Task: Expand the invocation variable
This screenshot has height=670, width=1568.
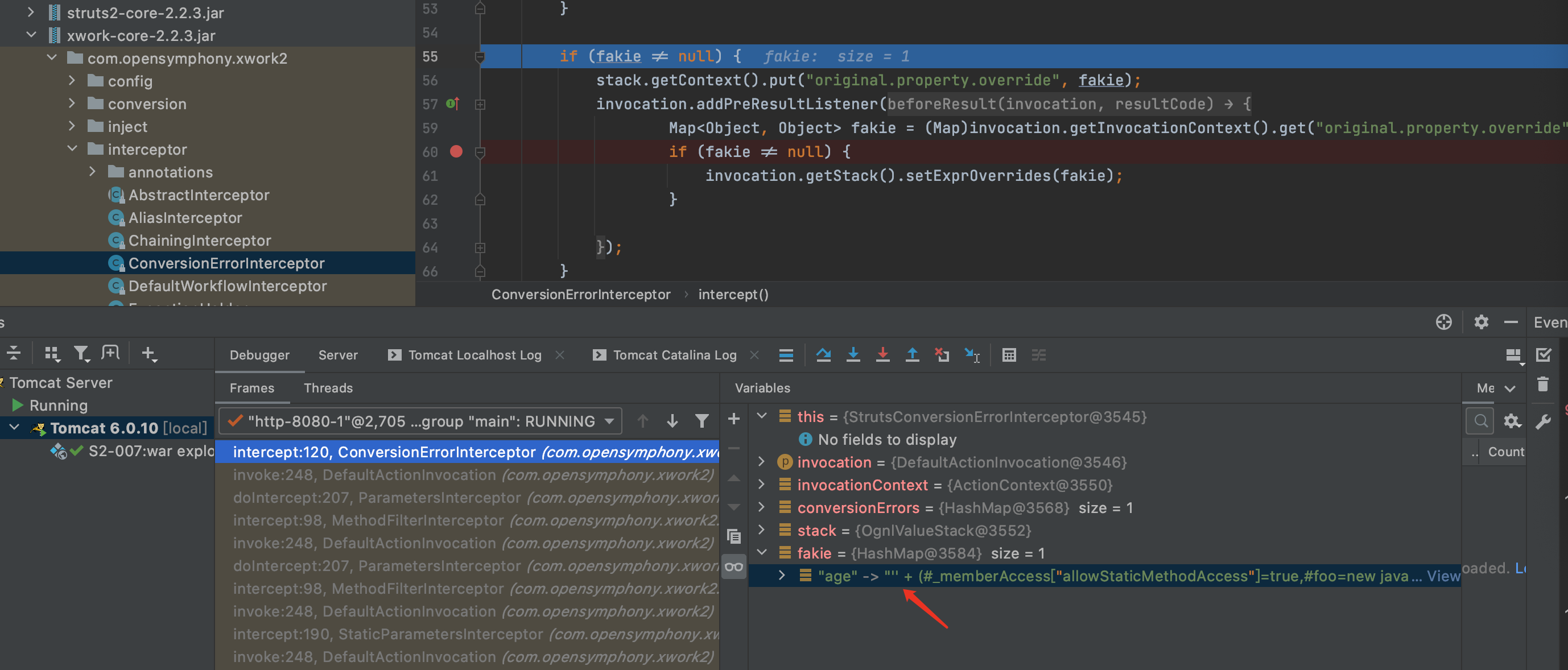Action: click(761, 462)
